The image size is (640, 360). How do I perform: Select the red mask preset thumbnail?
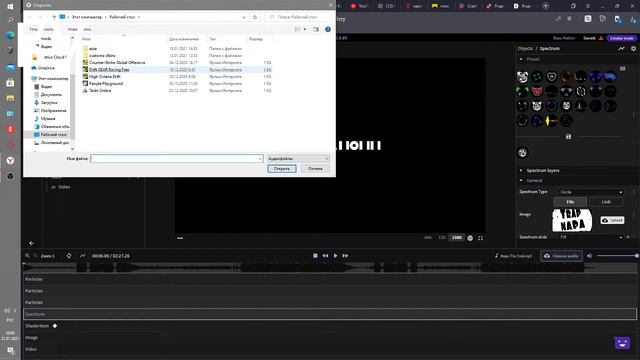[x=537, y=91]
